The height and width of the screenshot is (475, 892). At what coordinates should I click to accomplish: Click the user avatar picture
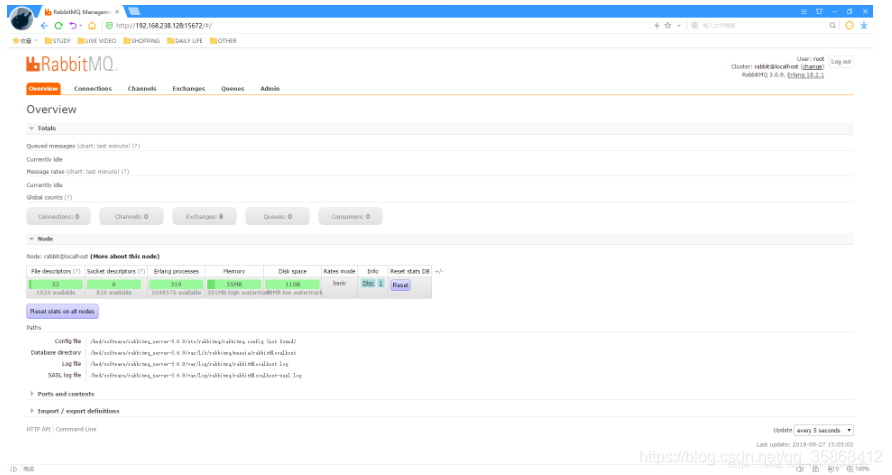point(21,18)
